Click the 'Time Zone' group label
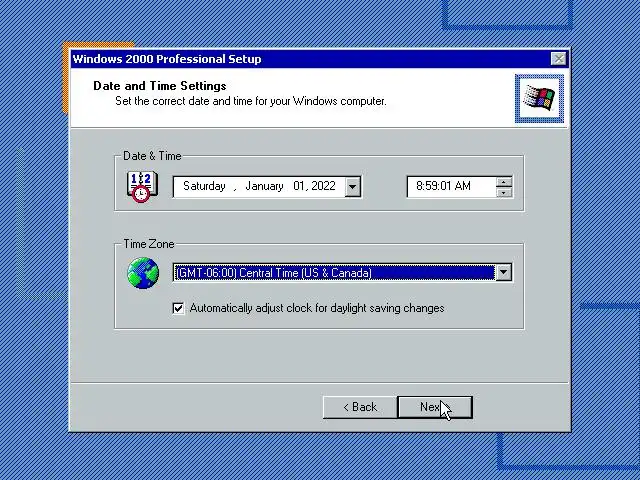 coord(149,244)
